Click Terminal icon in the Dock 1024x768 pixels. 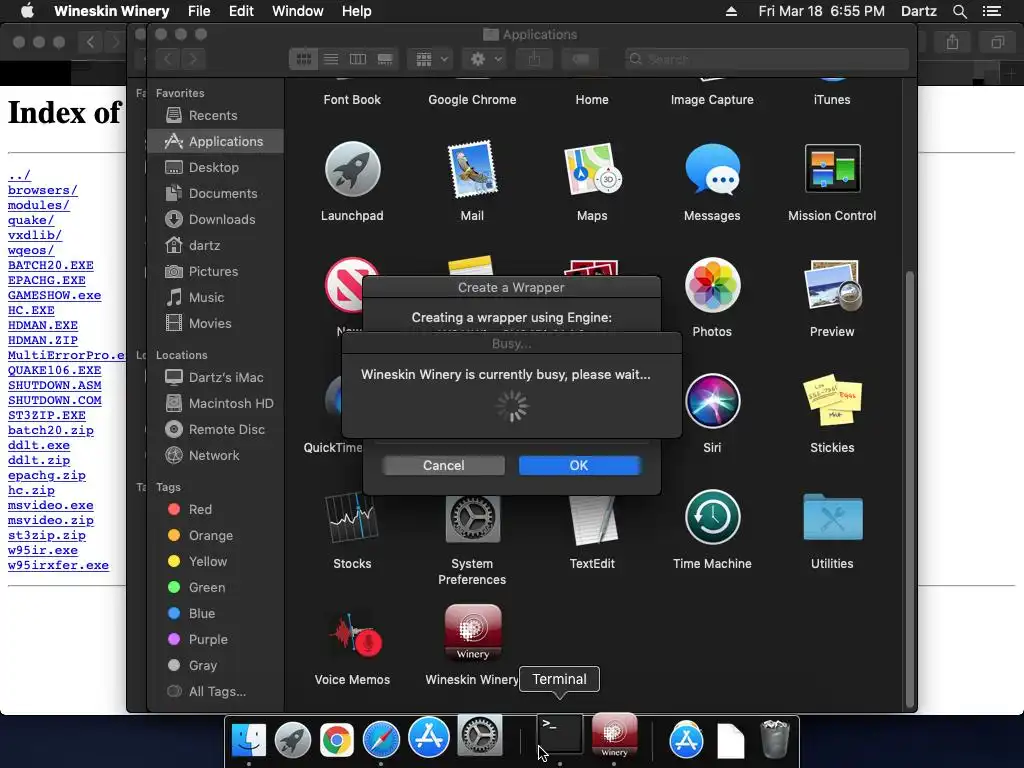(x=560, y=734)
